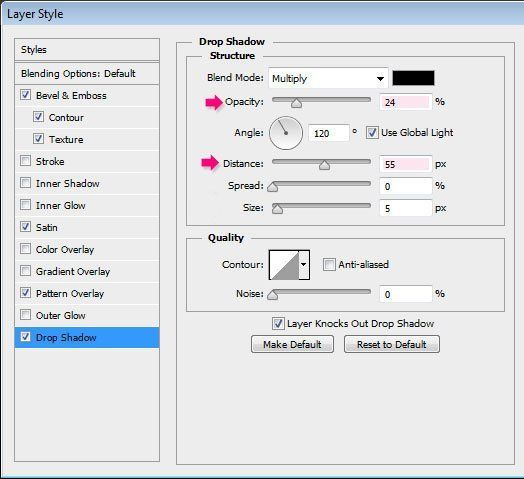The image size is (524, 479).
Task: Click the Reset to Default button
Action: (x=392, y=344)
